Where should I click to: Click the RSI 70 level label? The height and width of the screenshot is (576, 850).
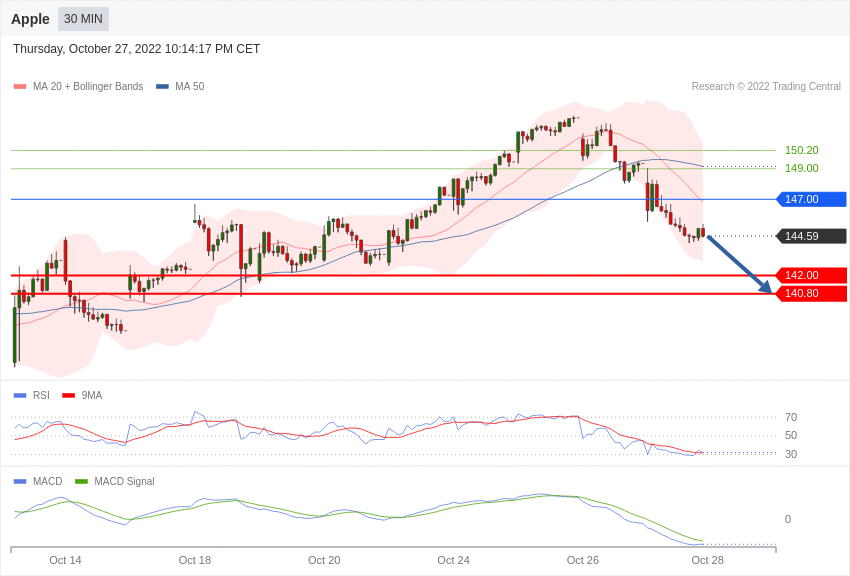(x=791, y=417)
